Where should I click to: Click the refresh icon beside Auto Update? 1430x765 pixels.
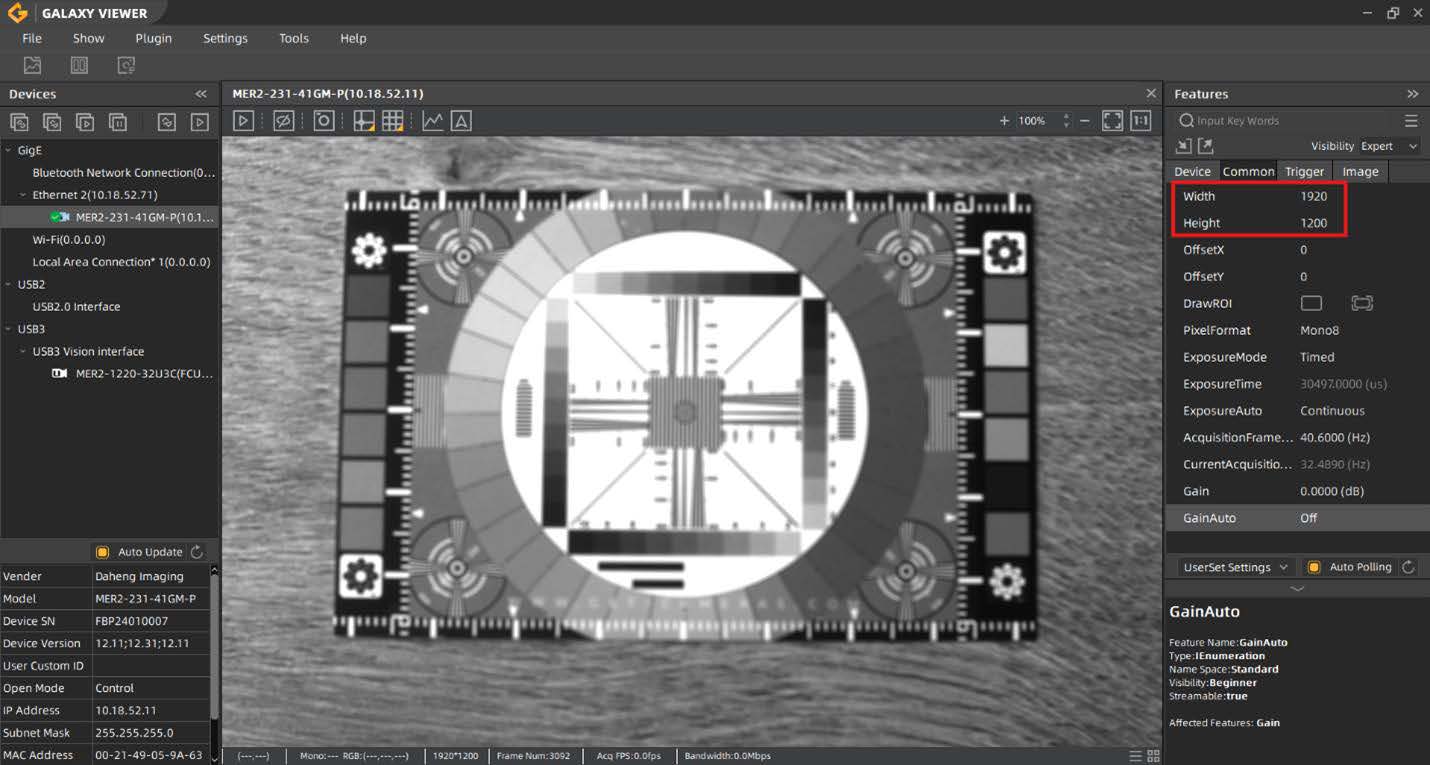coord(197,552)
